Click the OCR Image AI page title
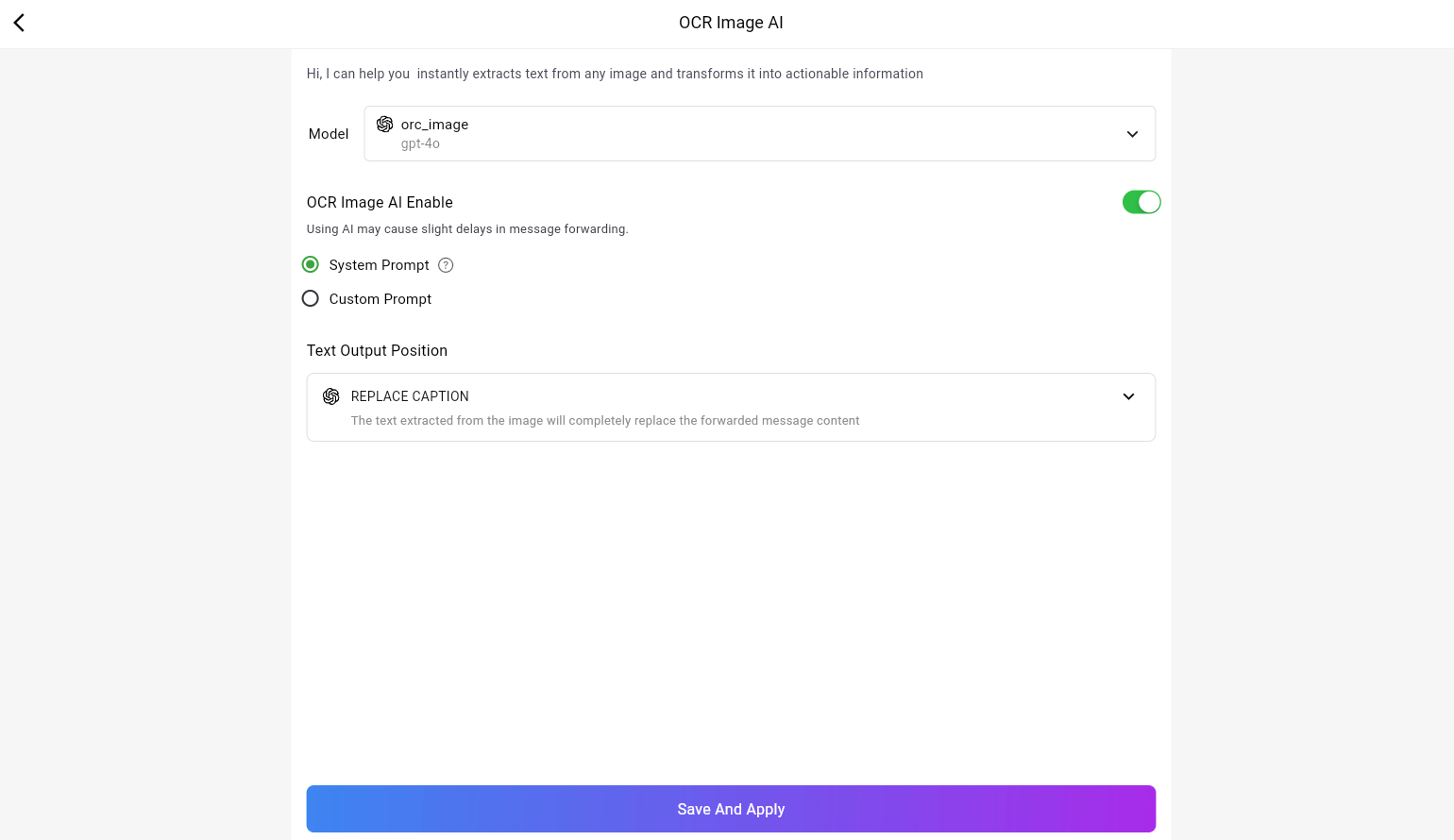Screen dimensions: 1454x840 [731, 23]
